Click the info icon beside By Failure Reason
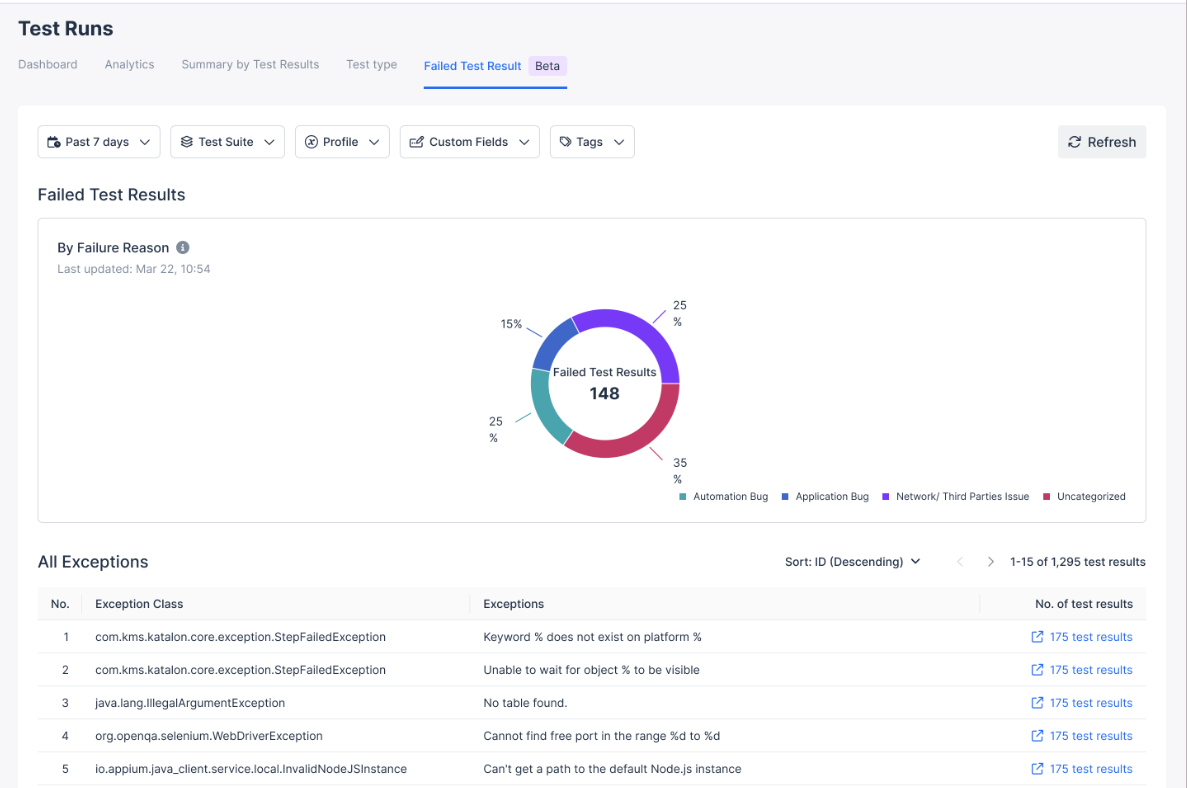Screen dimensions: 1187x788 click(183, 248)
